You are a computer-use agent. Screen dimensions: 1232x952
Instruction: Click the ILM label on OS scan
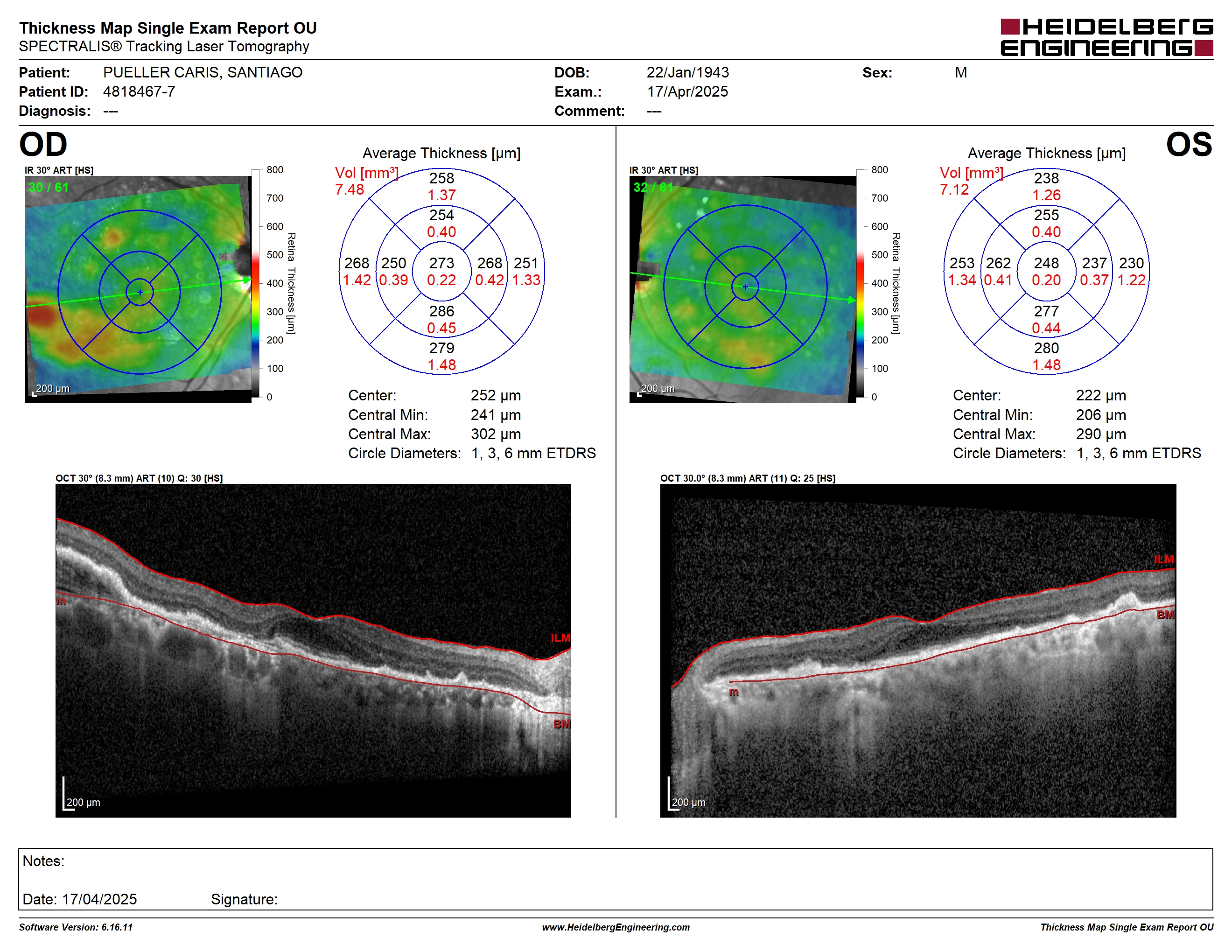click(1164, 560)
